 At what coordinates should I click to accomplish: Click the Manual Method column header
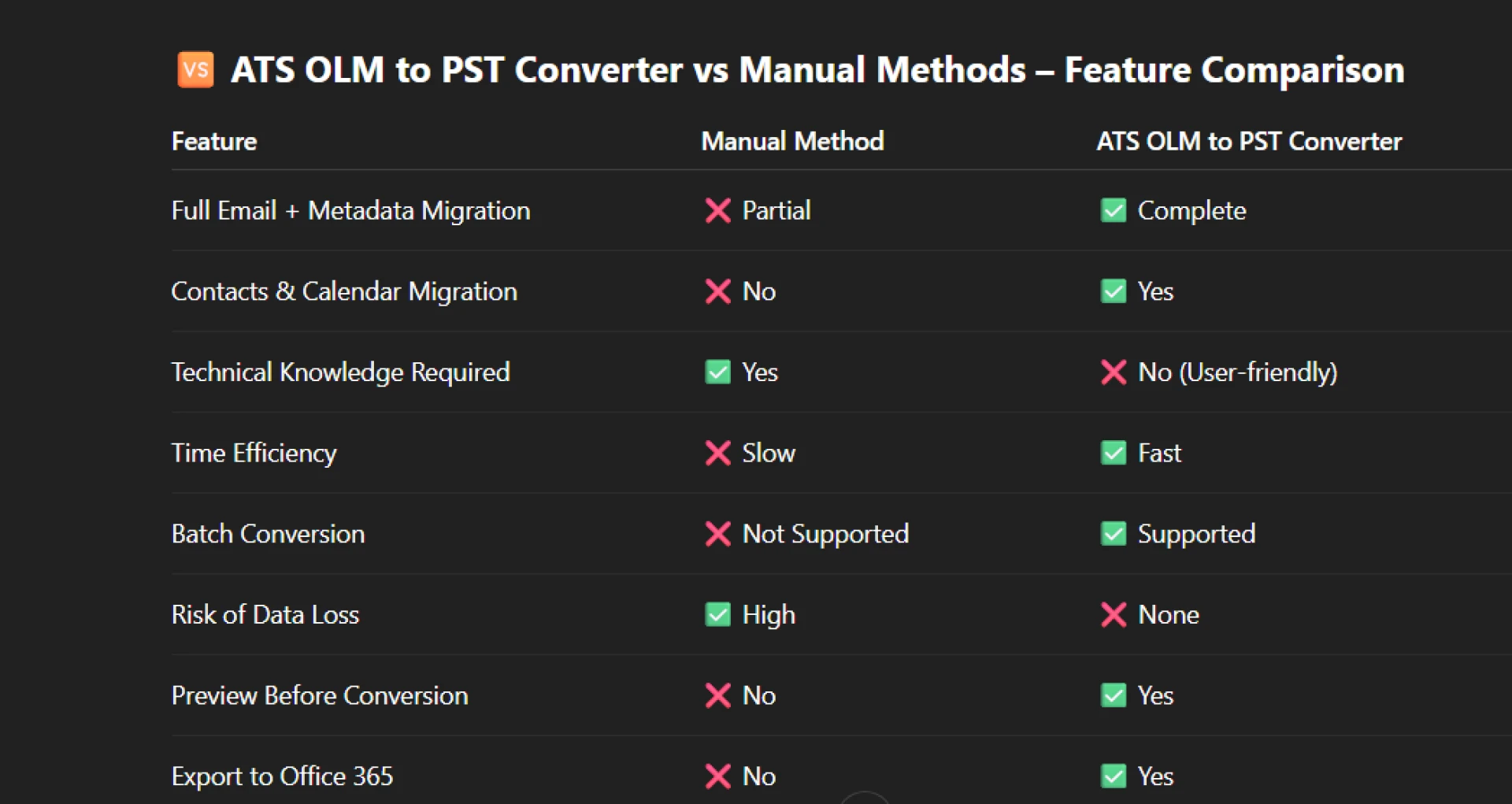coord(792,142)
